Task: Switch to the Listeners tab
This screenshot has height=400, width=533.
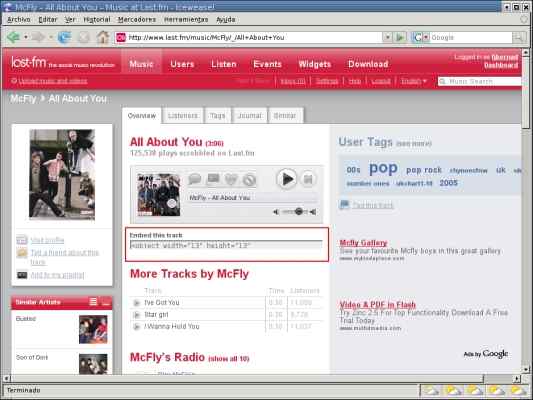Action: tap(183, 116)
